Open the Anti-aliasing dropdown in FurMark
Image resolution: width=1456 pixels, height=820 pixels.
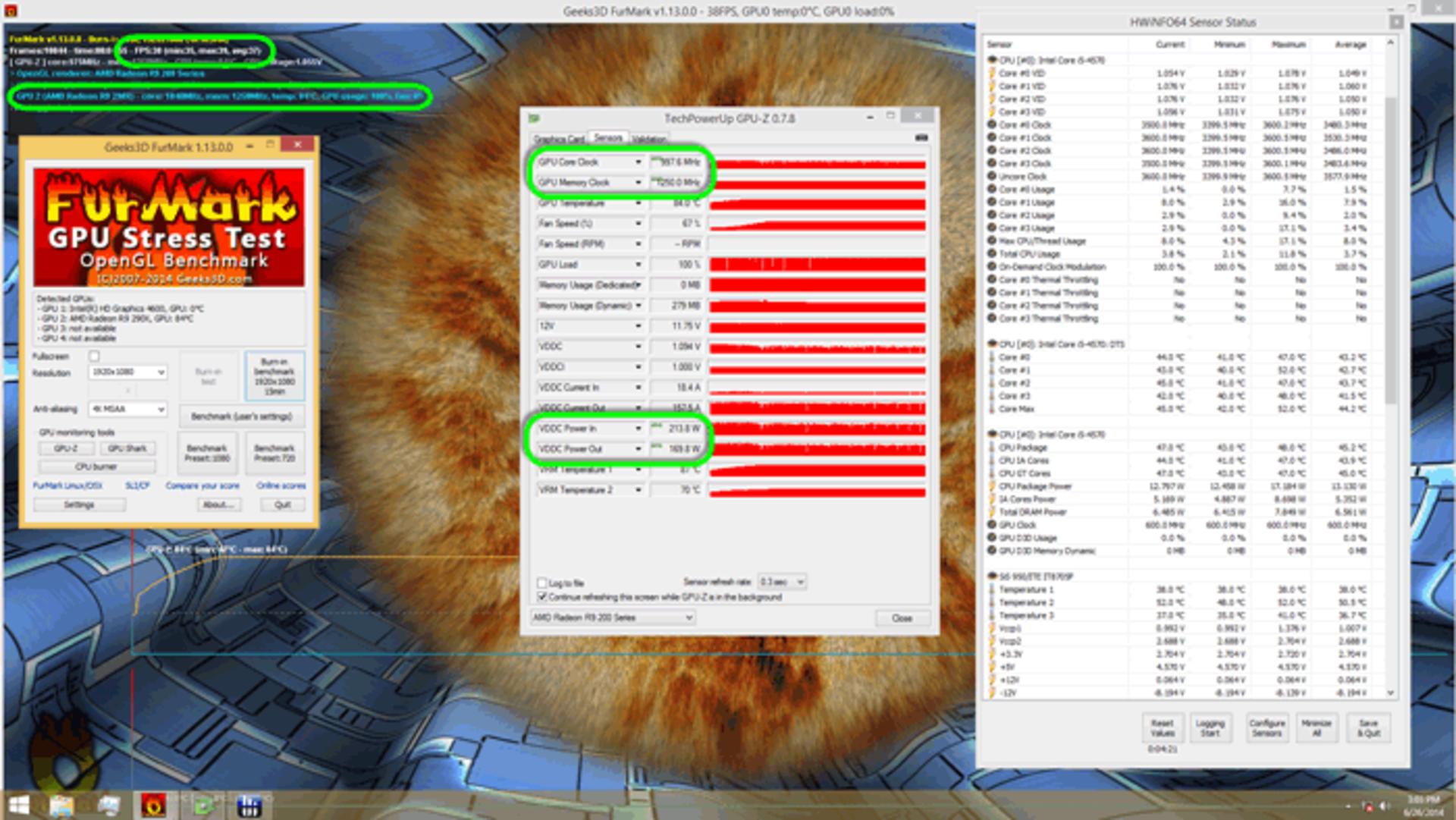click(127, 409)
